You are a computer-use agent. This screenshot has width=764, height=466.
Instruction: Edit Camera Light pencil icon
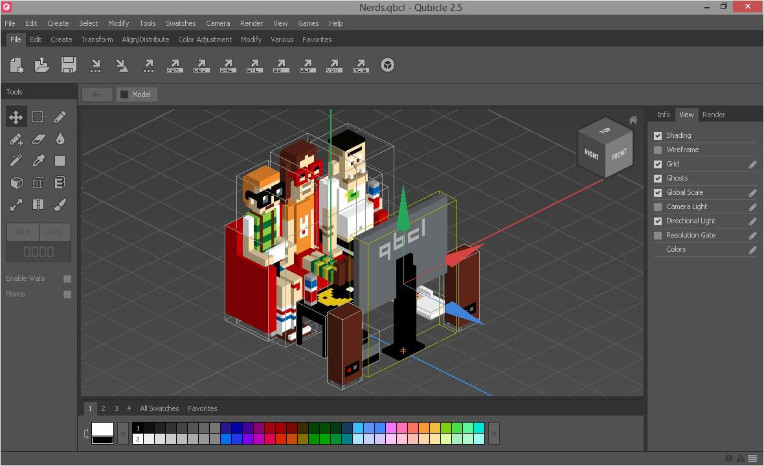752,207
